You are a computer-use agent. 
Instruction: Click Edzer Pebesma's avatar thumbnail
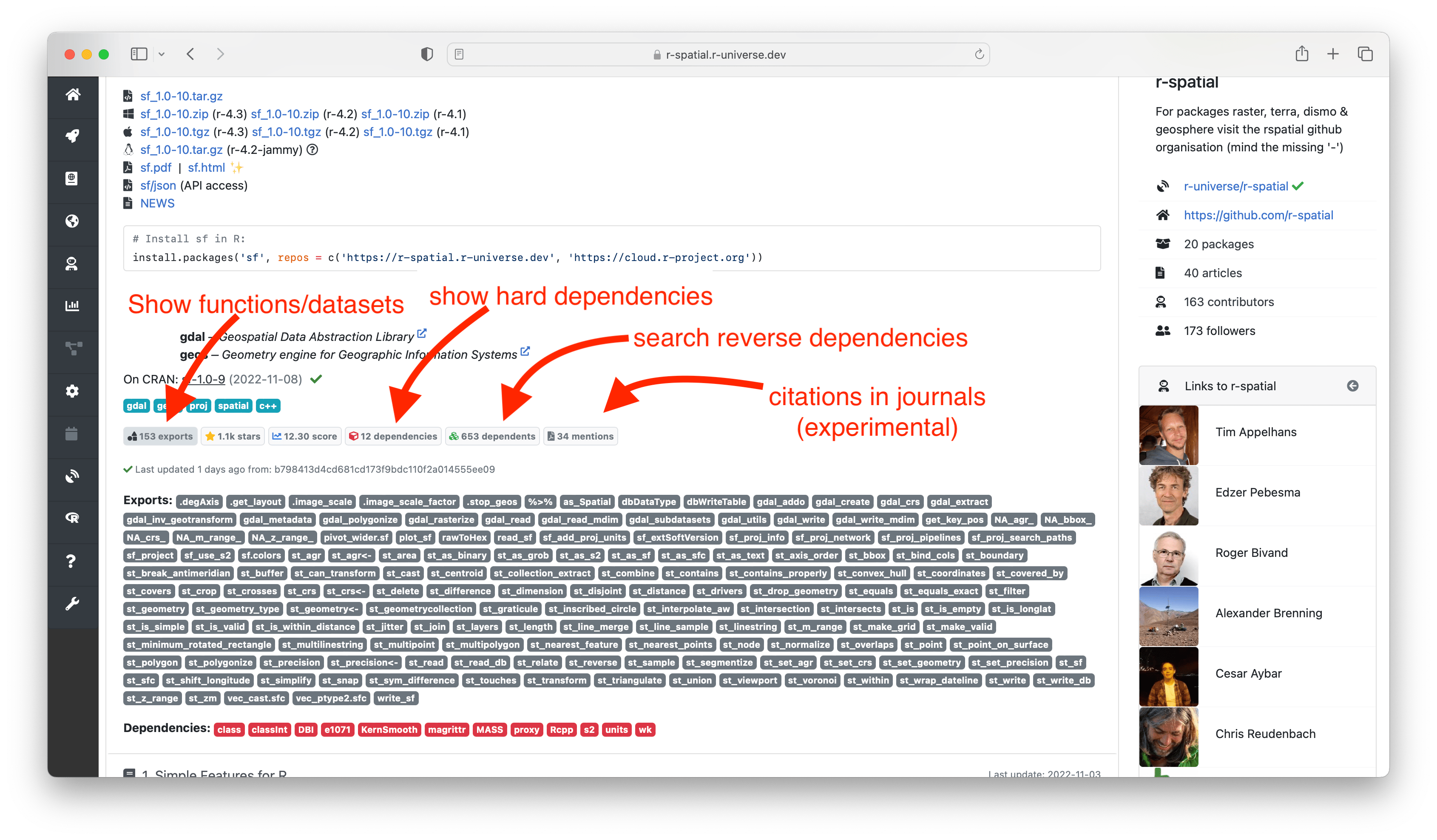1168,496
